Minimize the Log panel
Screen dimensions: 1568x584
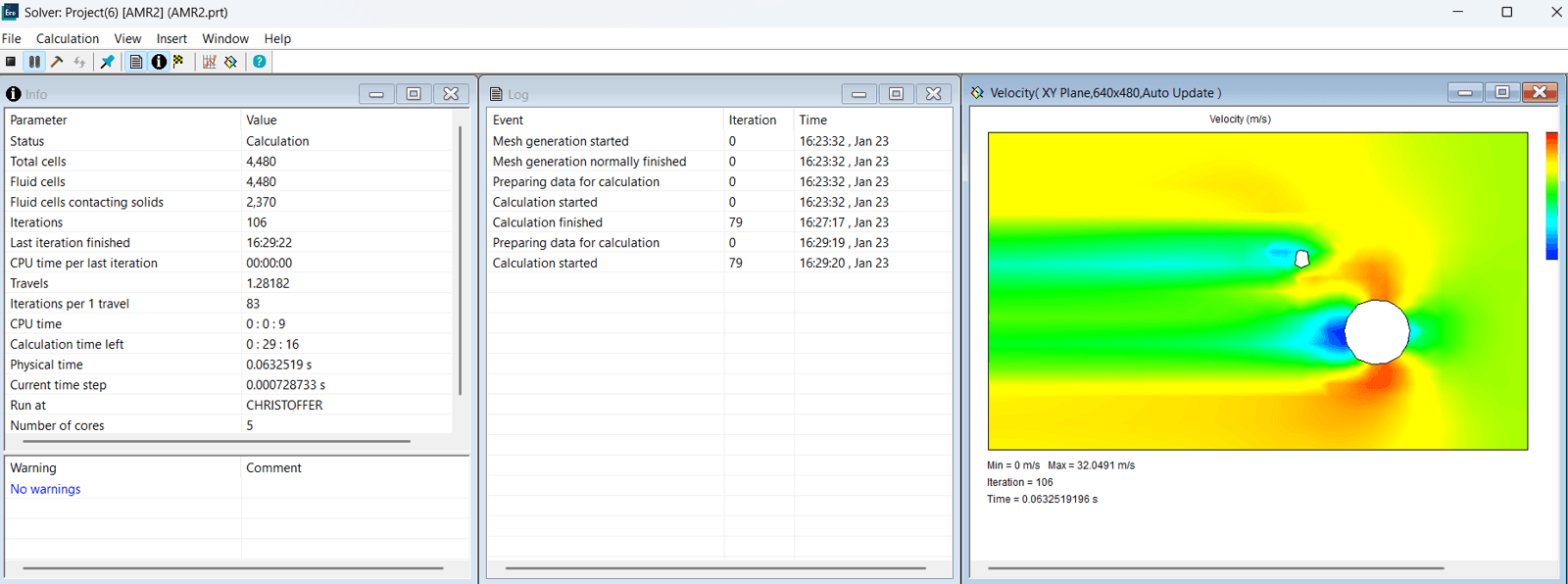(x=858, y=94)
